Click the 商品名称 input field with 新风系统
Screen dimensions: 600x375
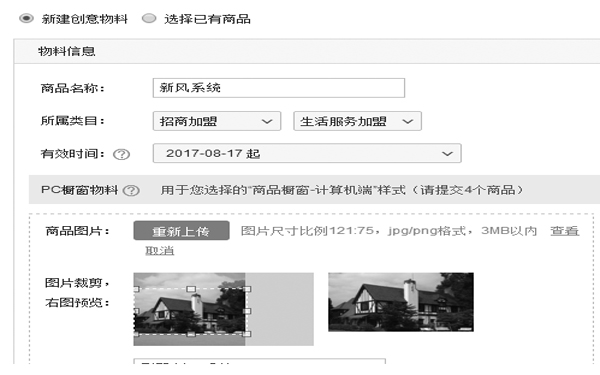[x=279, y=88]
